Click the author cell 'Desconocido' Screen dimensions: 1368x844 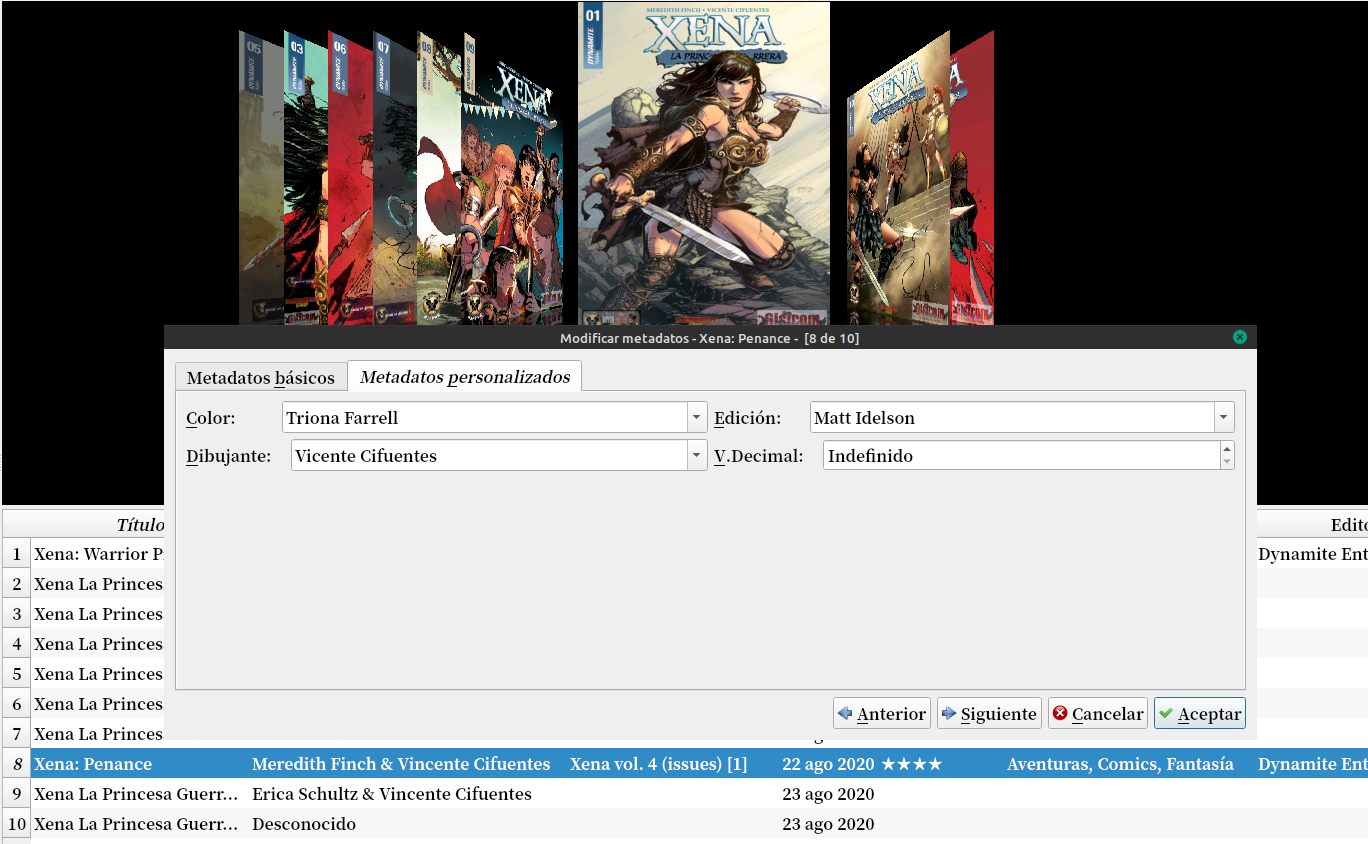pos(304,824)
